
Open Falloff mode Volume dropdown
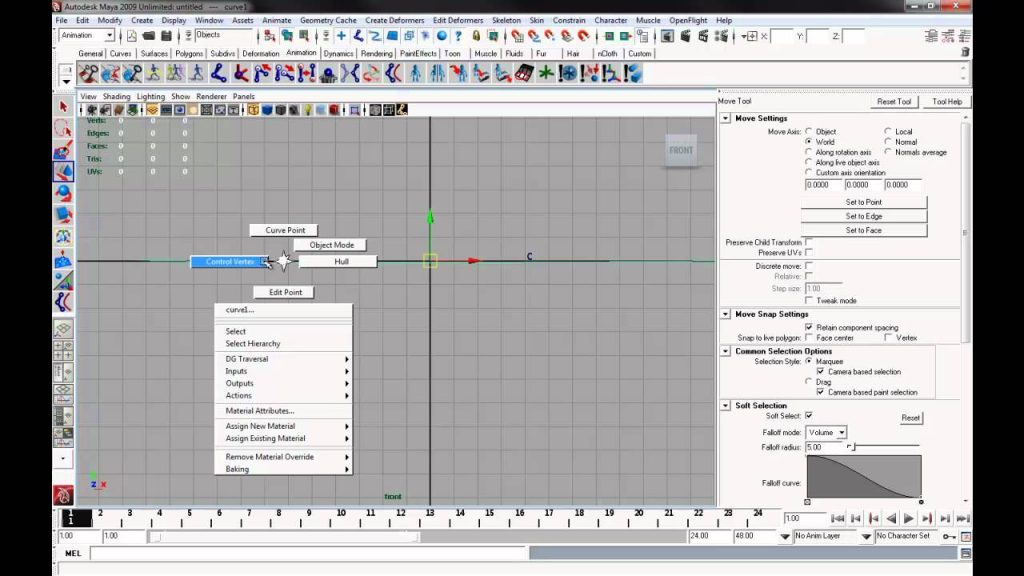[x=826, y=432]
